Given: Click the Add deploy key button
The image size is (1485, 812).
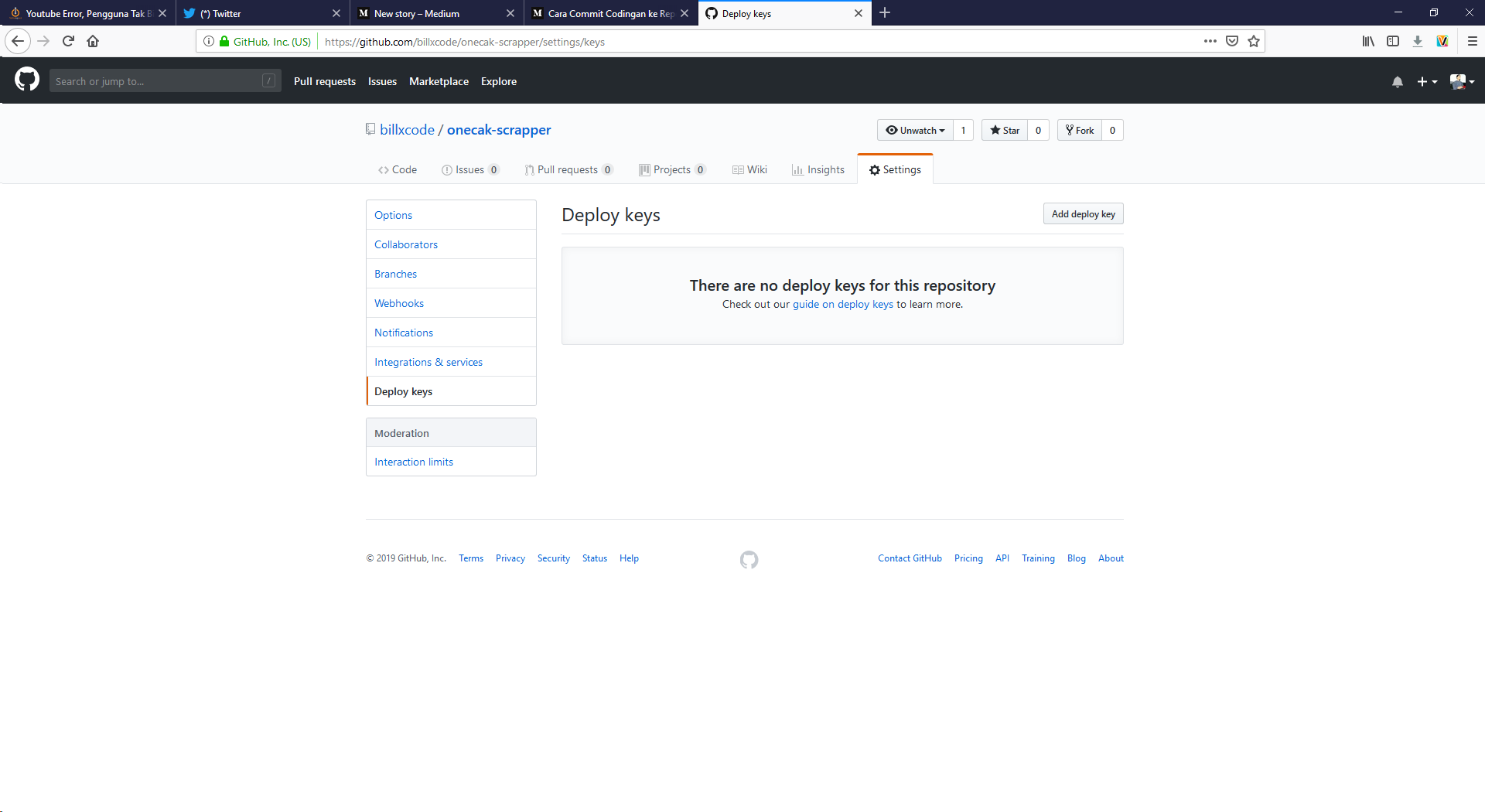Looking at the screenshot, I should pos(1083,213).
